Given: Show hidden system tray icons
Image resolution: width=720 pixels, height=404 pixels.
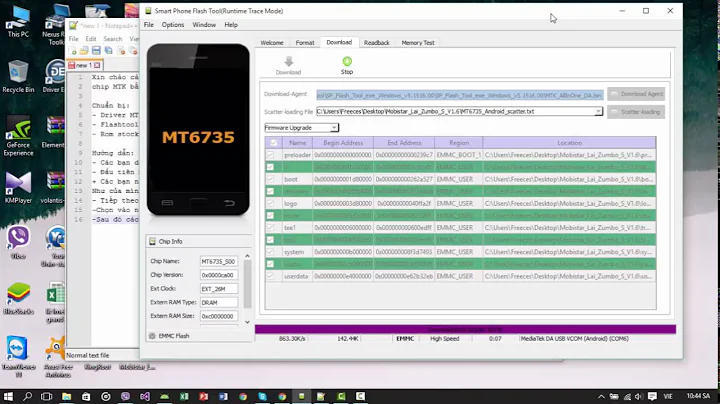Looking at the screenshot, I should [x=601, y=396].
